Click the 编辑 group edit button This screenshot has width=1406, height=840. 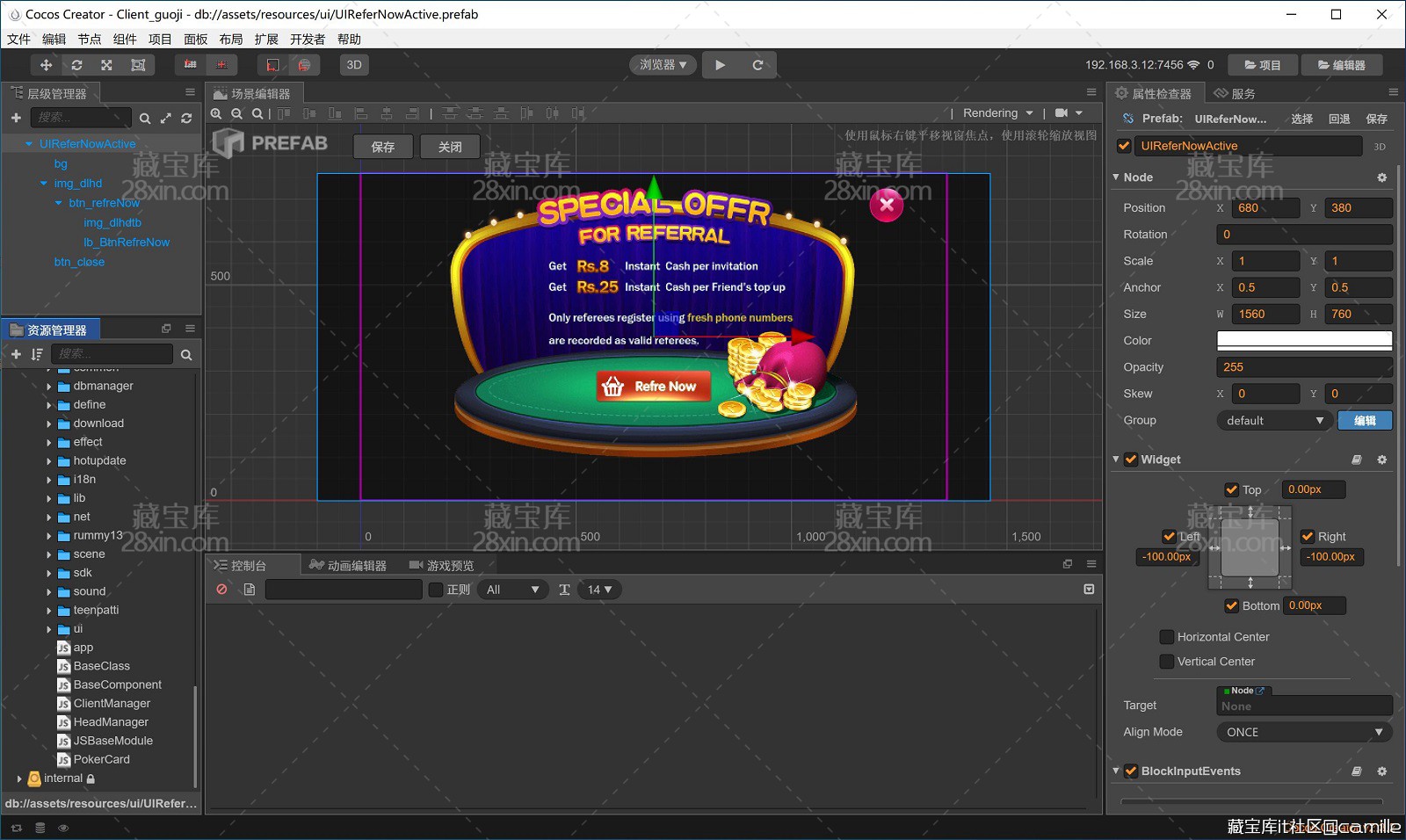(1365, 421)
